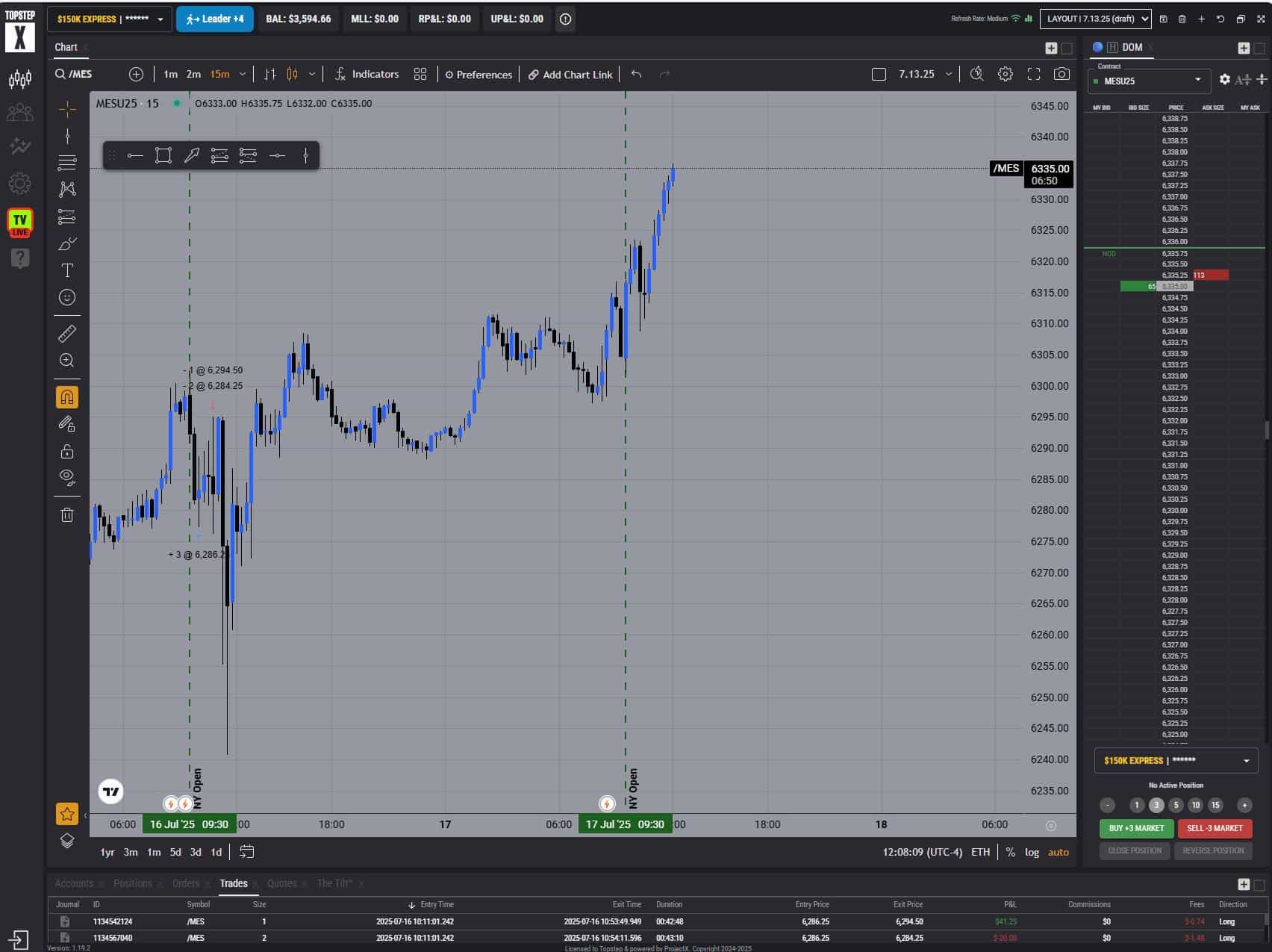Activate the zoom in tool

point(67,360)
